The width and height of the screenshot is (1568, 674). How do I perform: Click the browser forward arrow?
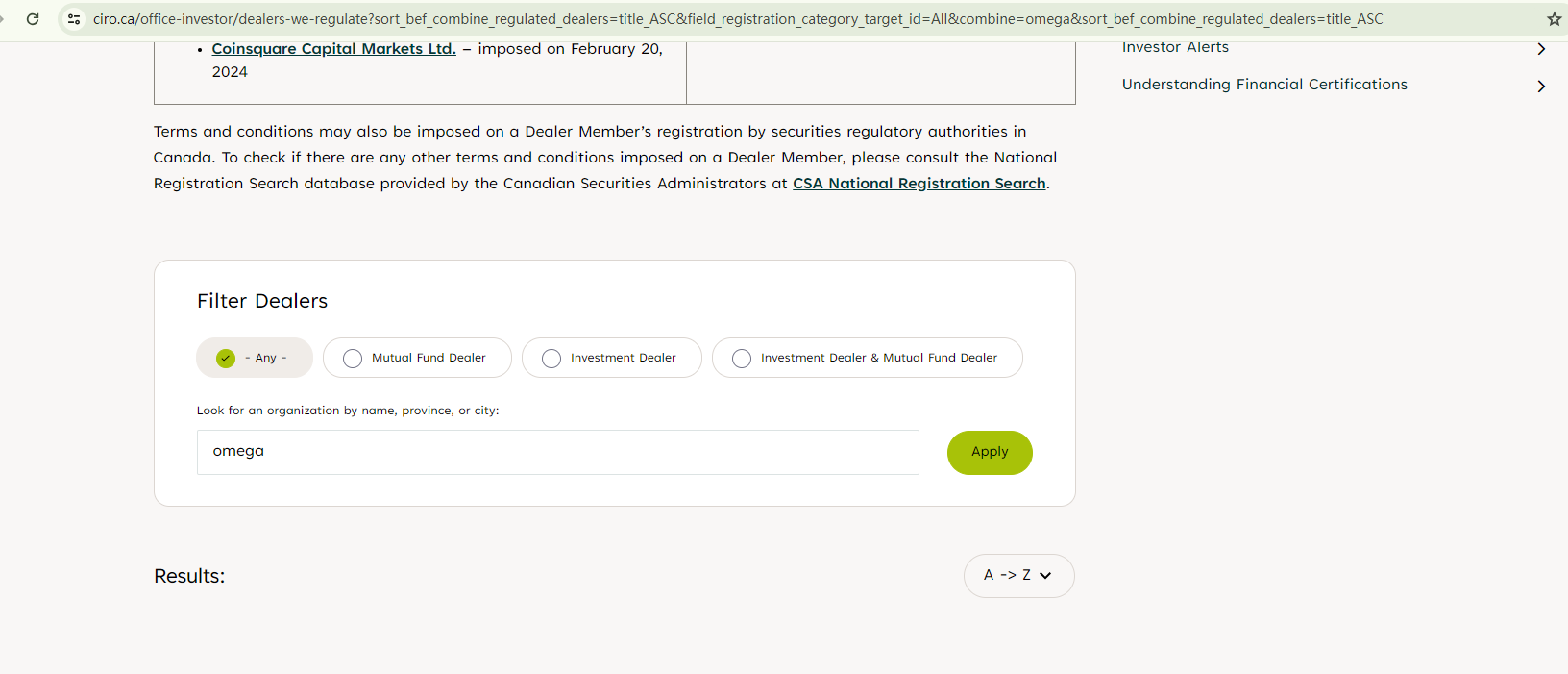pos(3,19)
